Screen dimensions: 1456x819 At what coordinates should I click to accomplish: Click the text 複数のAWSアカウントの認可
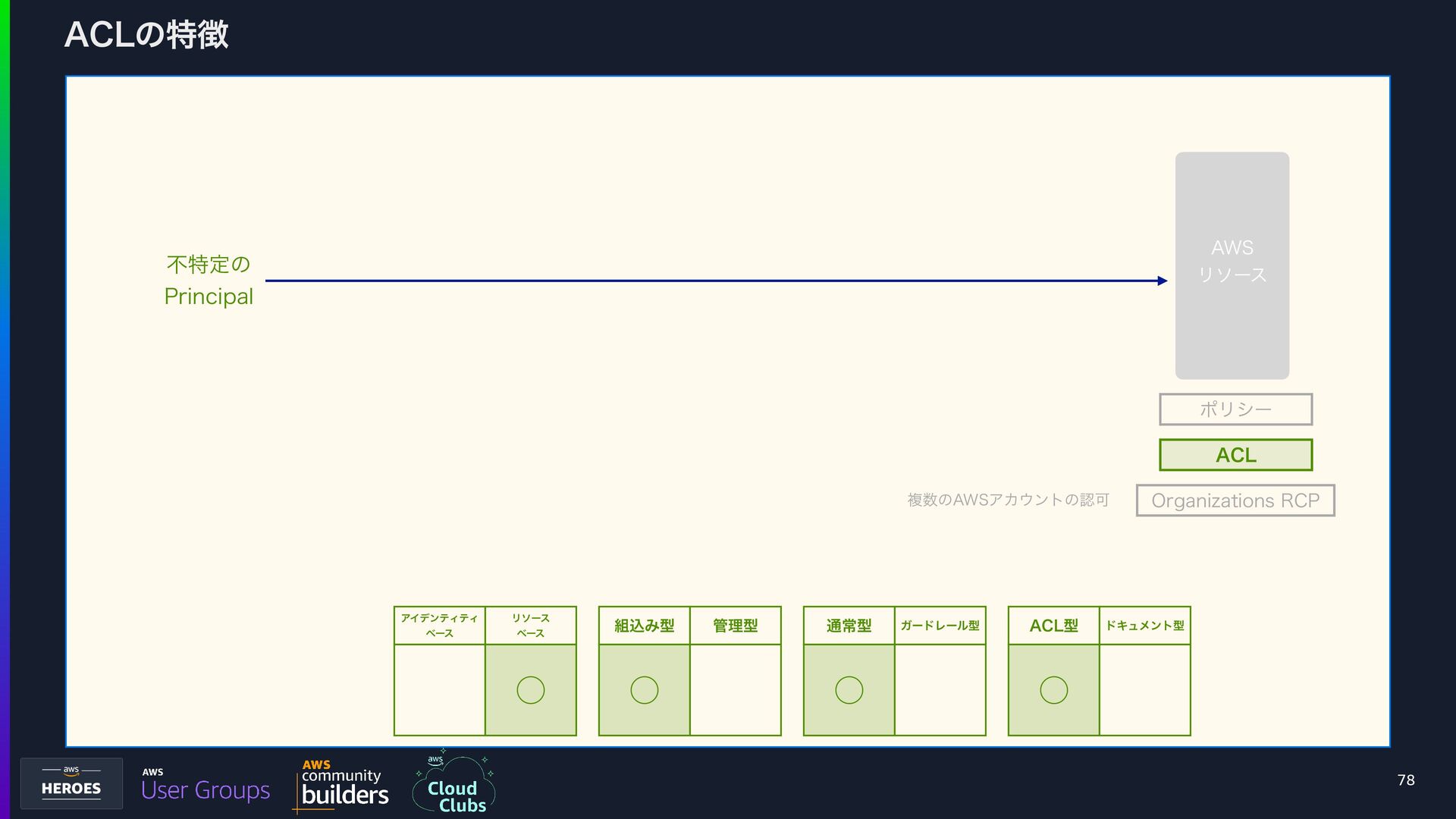1009,500
